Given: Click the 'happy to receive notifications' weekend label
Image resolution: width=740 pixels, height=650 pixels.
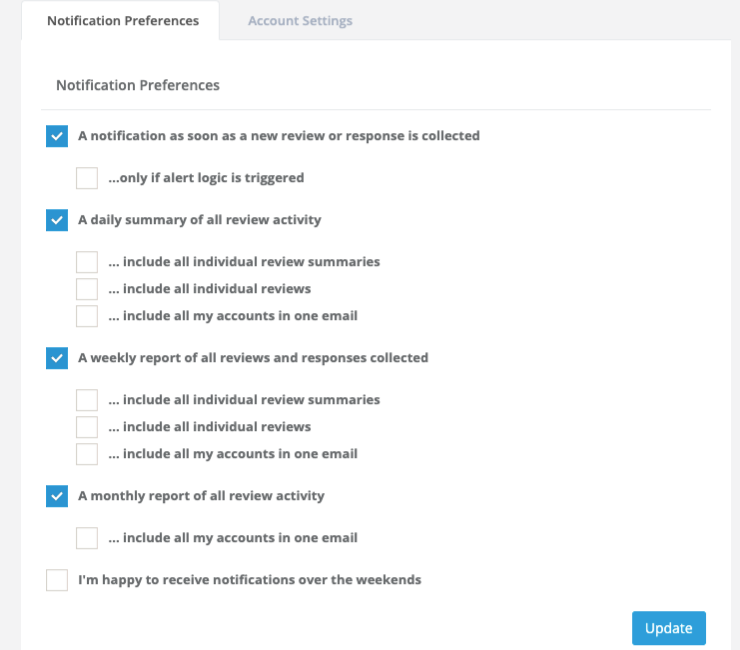Looking at the screenshot, I should click(x=250, y=580).
